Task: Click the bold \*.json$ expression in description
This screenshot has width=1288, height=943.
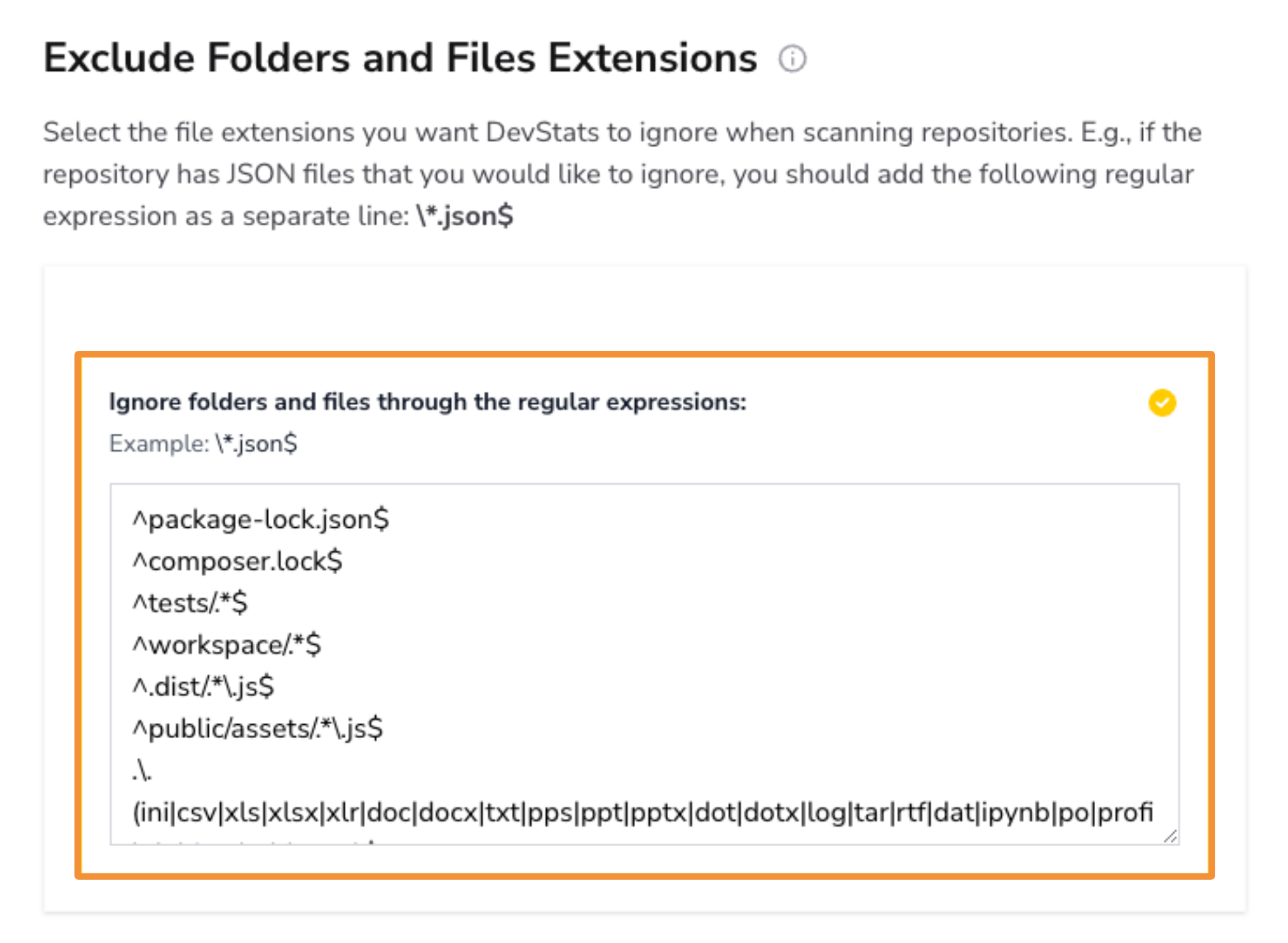Action: (465, 216)
